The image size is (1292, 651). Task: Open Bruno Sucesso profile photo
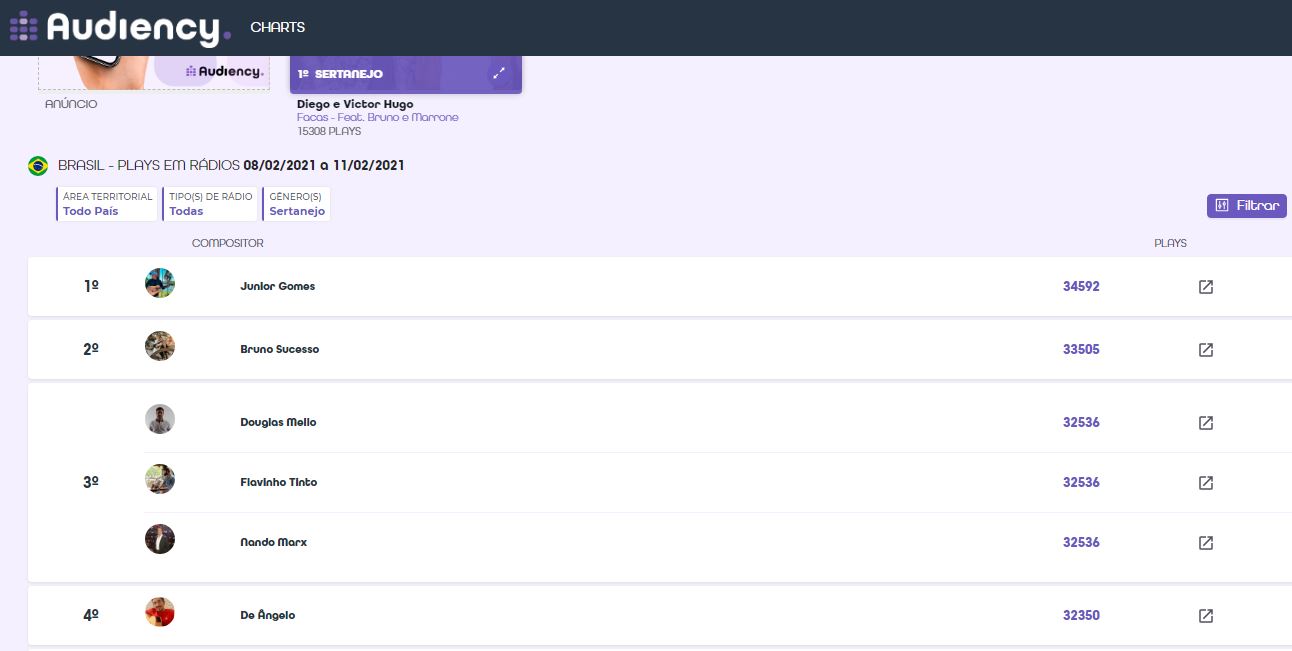point(160,346)
